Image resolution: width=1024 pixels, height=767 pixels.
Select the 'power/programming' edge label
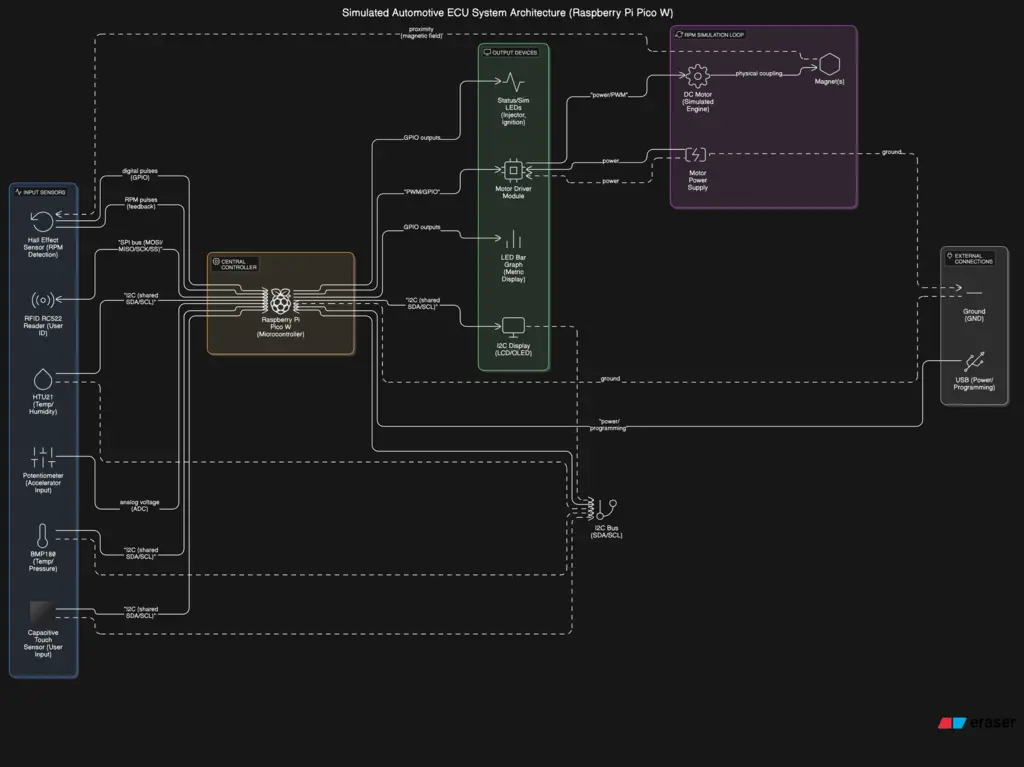click(608, 425)
